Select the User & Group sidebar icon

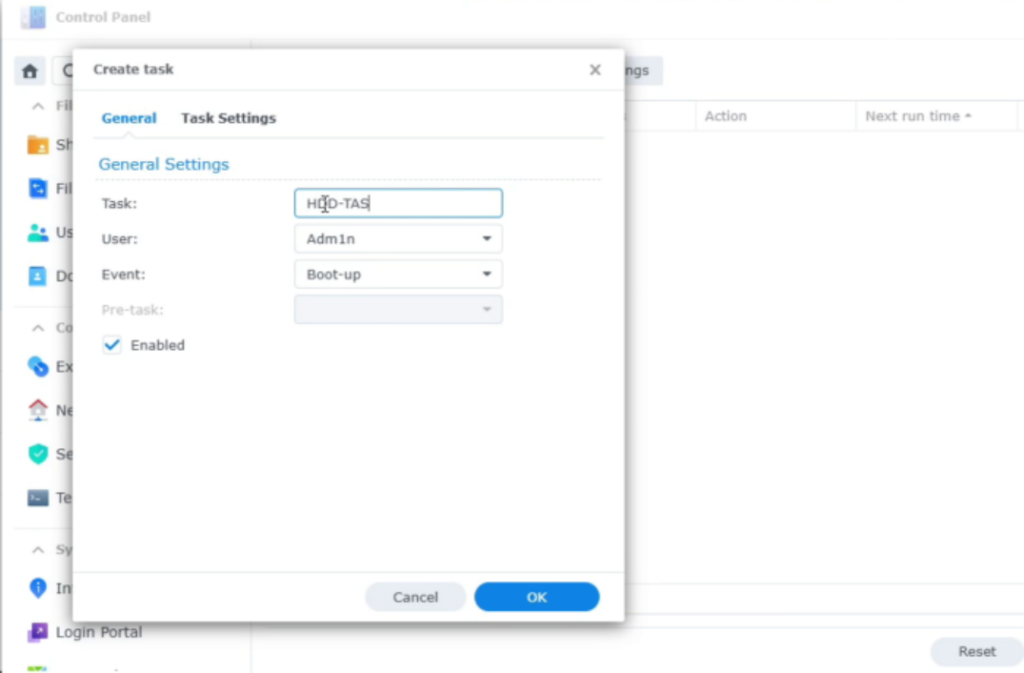[x=38, y=233]
